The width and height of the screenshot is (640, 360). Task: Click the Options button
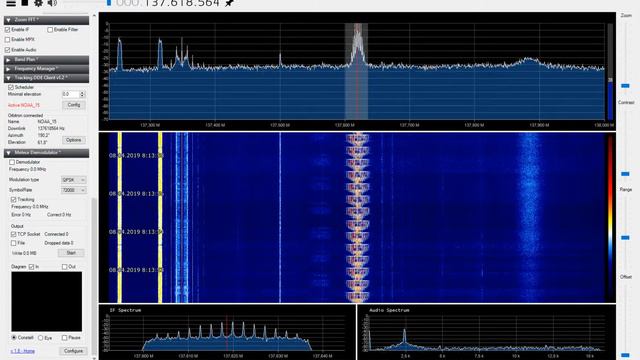[x=74, y=140]
